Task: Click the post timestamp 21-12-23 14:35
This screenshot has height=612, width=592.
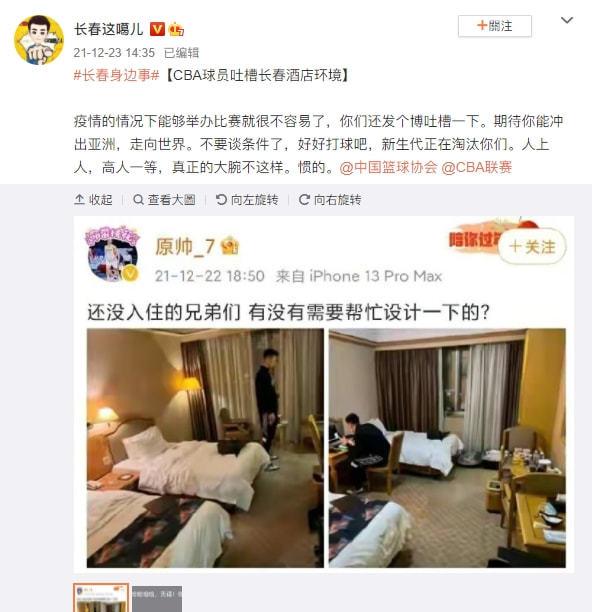Action: pos(114,53)
